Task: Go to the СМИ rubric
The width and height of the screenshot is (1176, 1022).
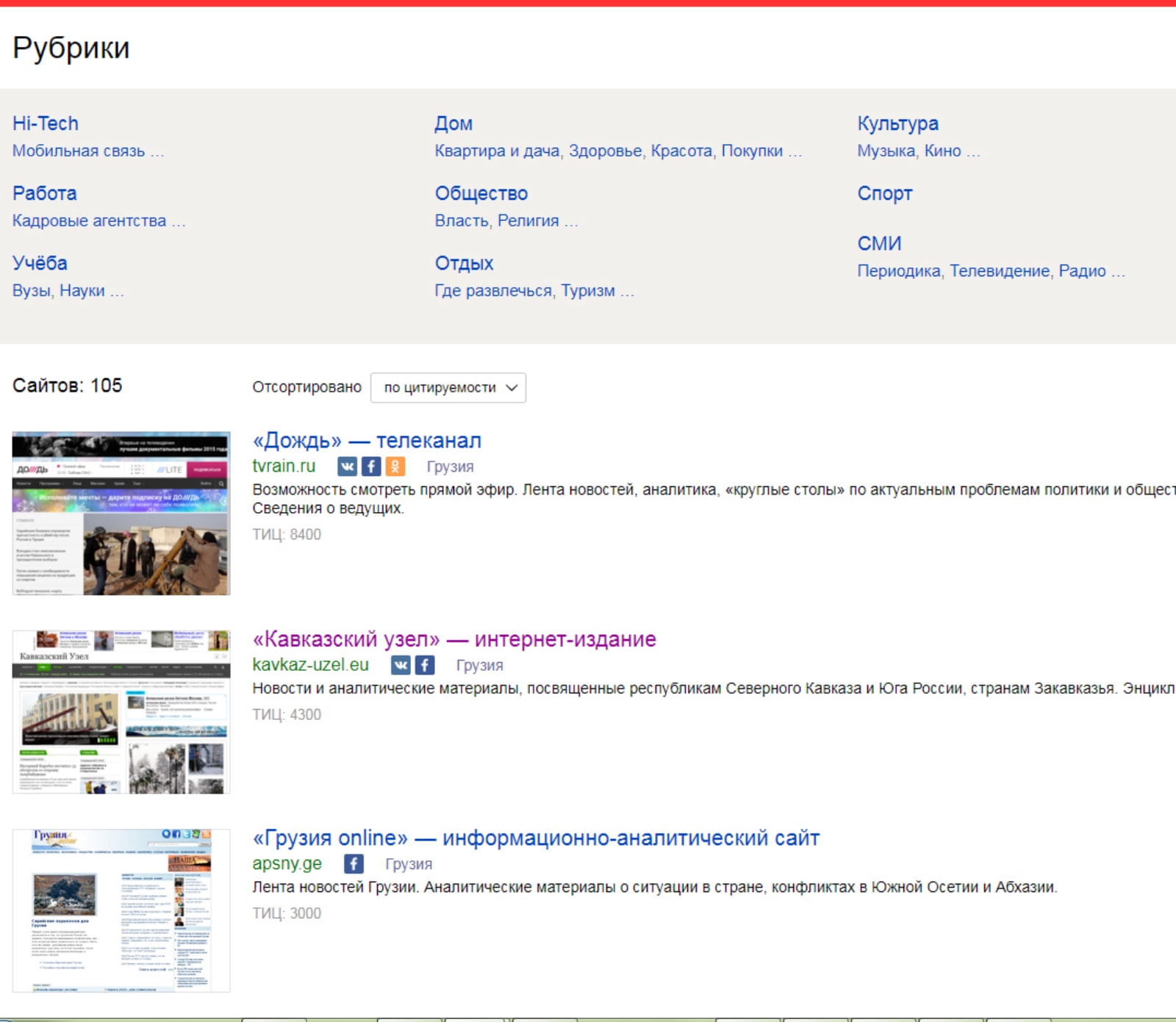Action: [879, 243]
